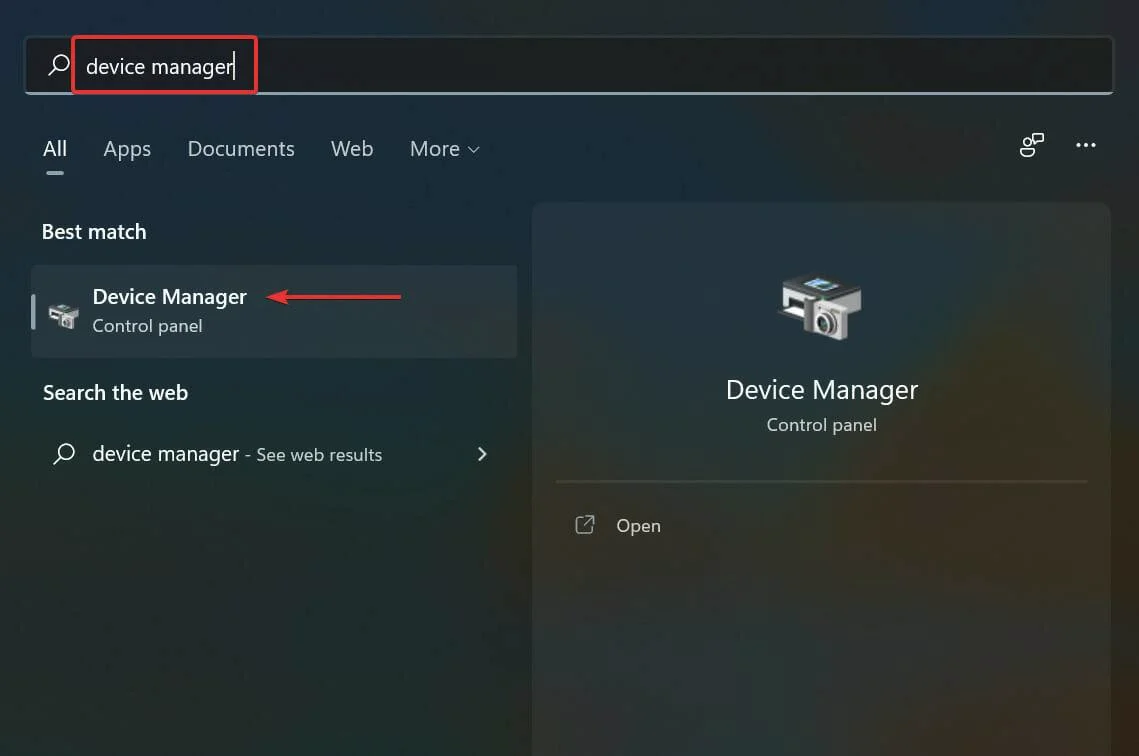The image size is (1139, 756).
Task: Click the magnifier icon beside web result
Action: pos(64,454)
